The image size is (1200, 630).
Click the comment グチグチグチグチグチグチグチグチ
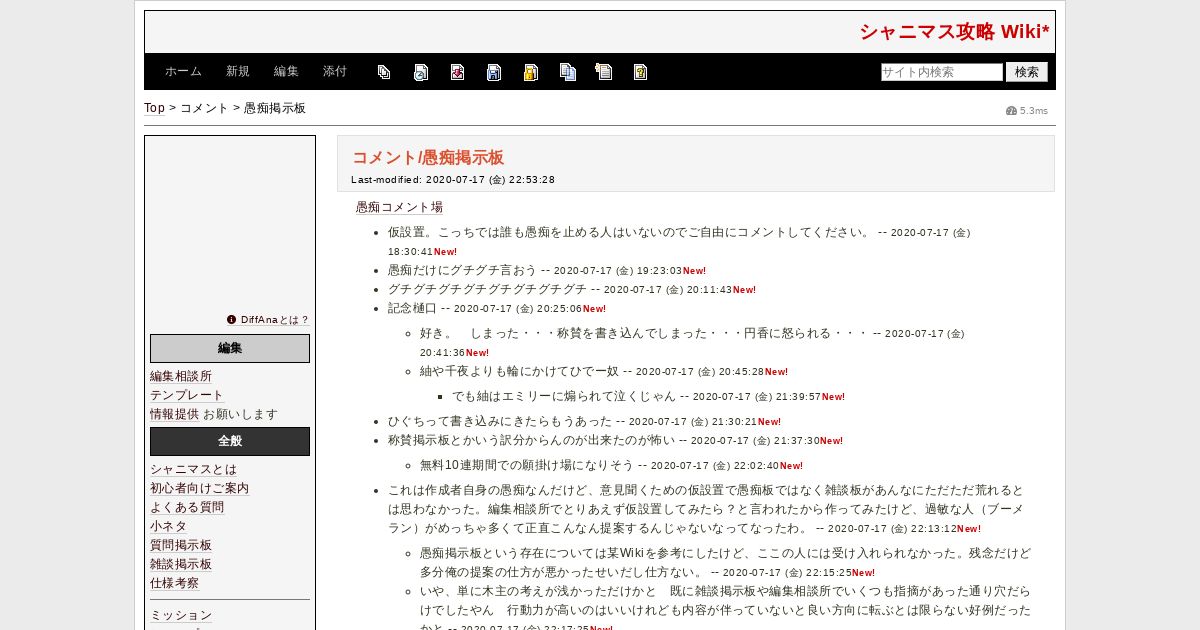487,289
